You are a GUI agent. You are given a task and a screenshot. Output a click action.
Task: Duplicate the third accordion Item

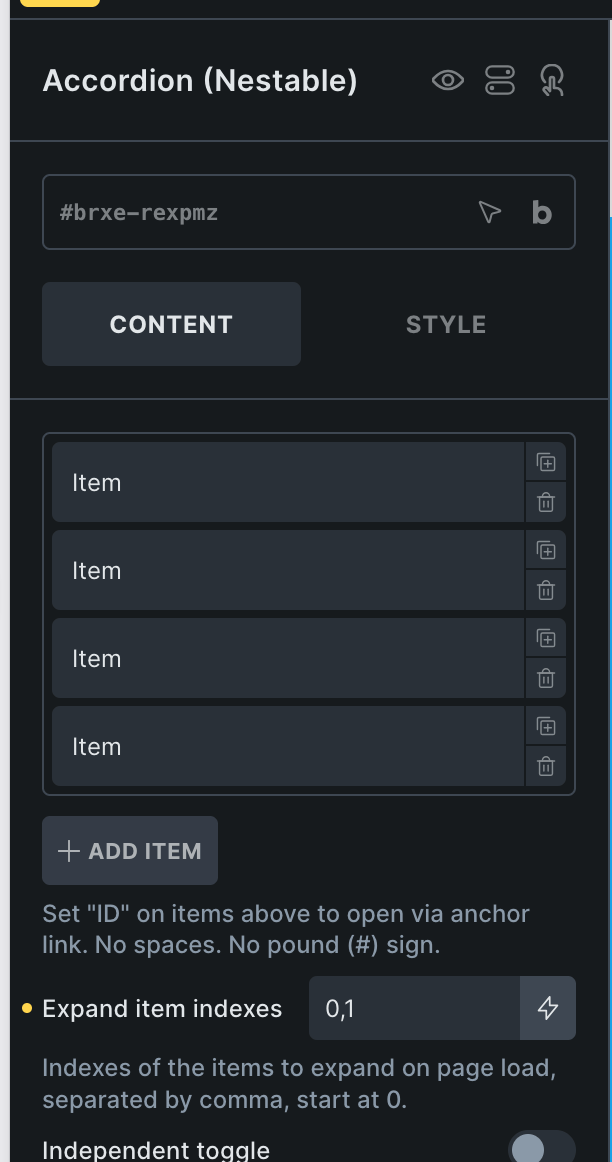(x=545, y=638)
